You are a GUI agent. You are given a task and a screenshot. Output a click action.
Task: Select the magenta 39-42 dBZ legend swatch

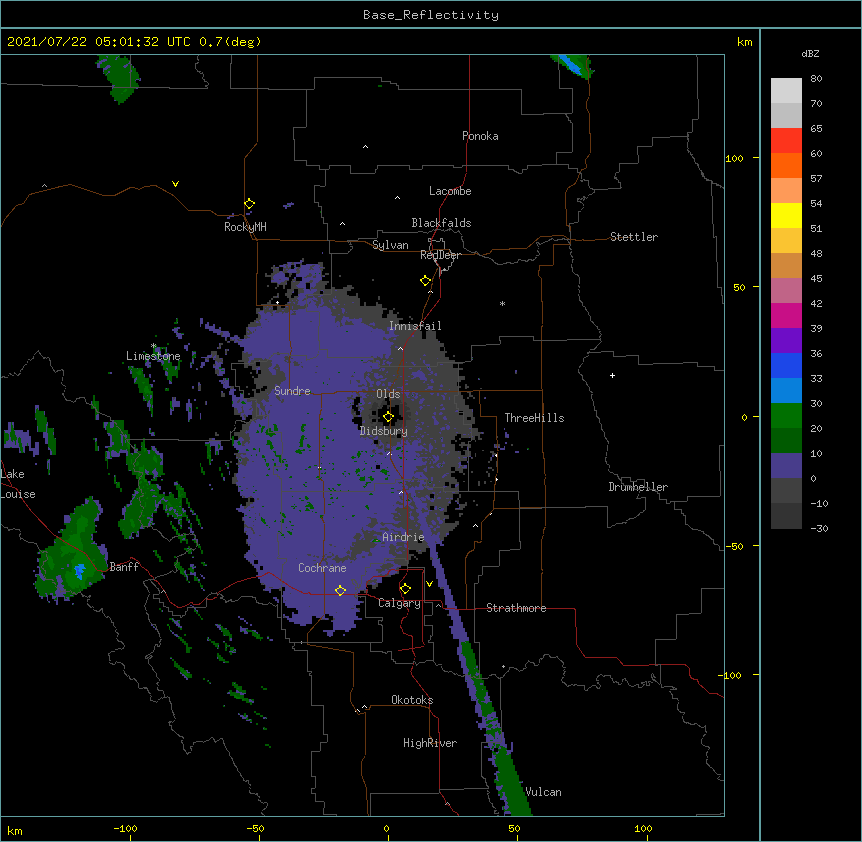click(x=786, y=315)
